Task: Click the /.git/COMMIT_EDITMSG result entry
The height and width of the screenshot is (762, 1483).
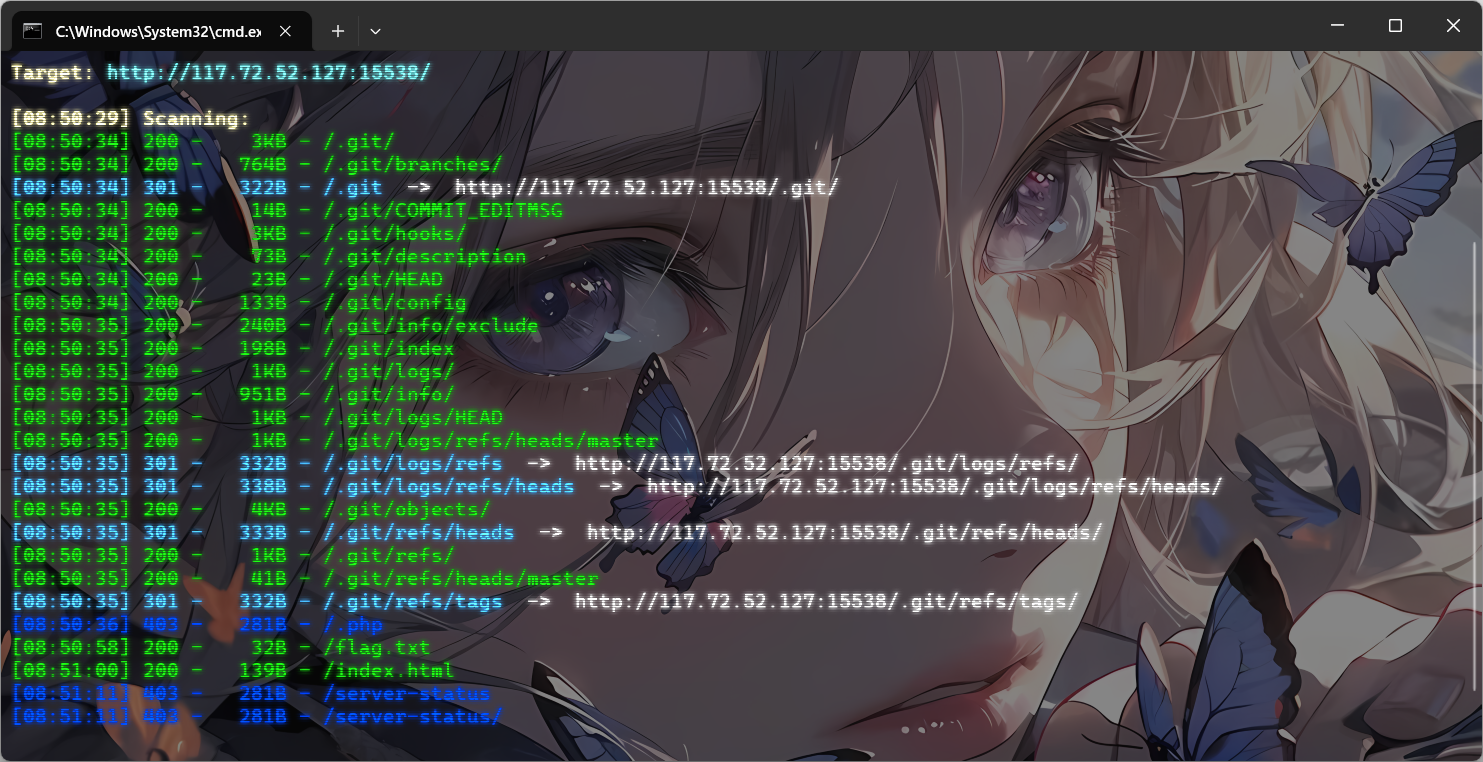Action: point(443,210)
